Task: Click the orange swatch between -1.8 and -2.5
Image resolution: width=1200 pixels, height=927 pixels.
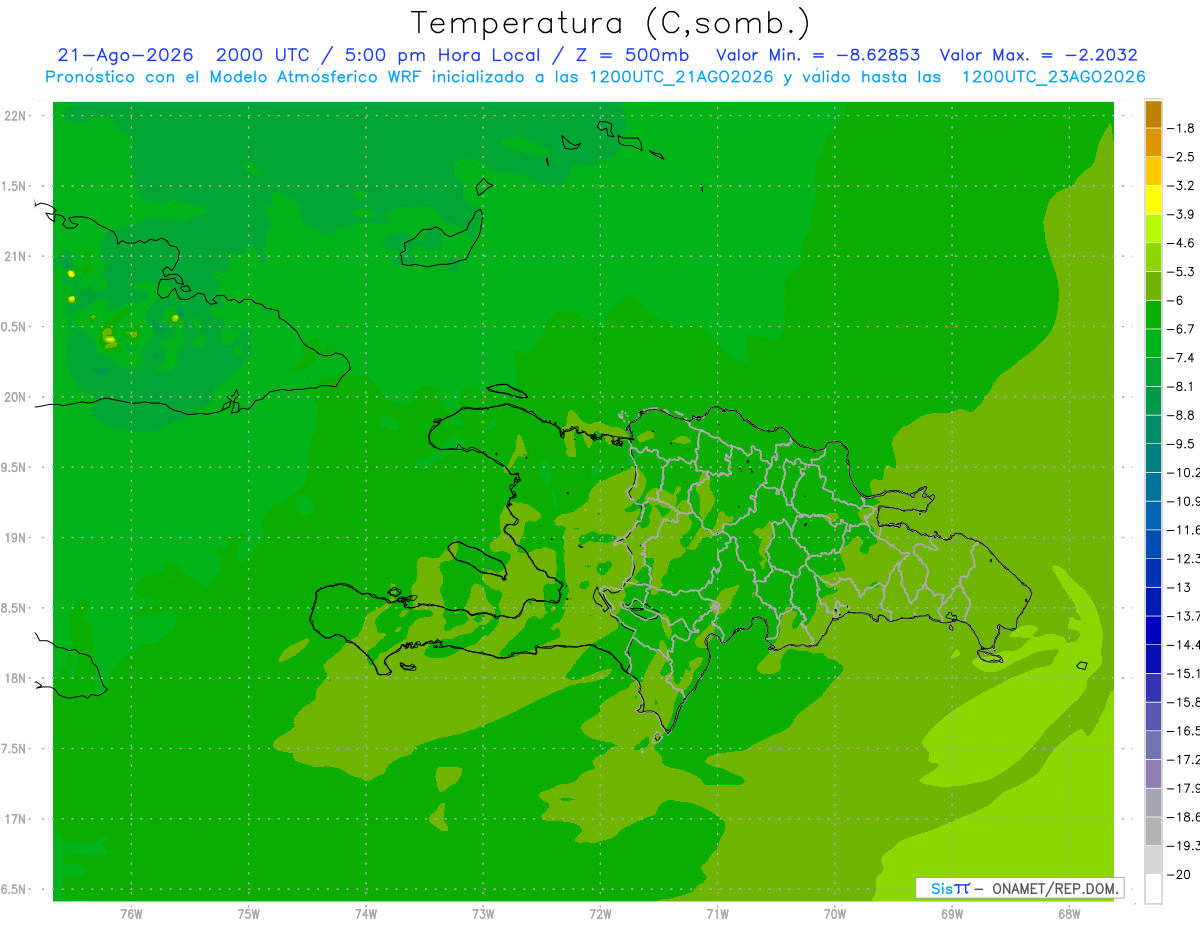Action: (x=1153, y=142)
